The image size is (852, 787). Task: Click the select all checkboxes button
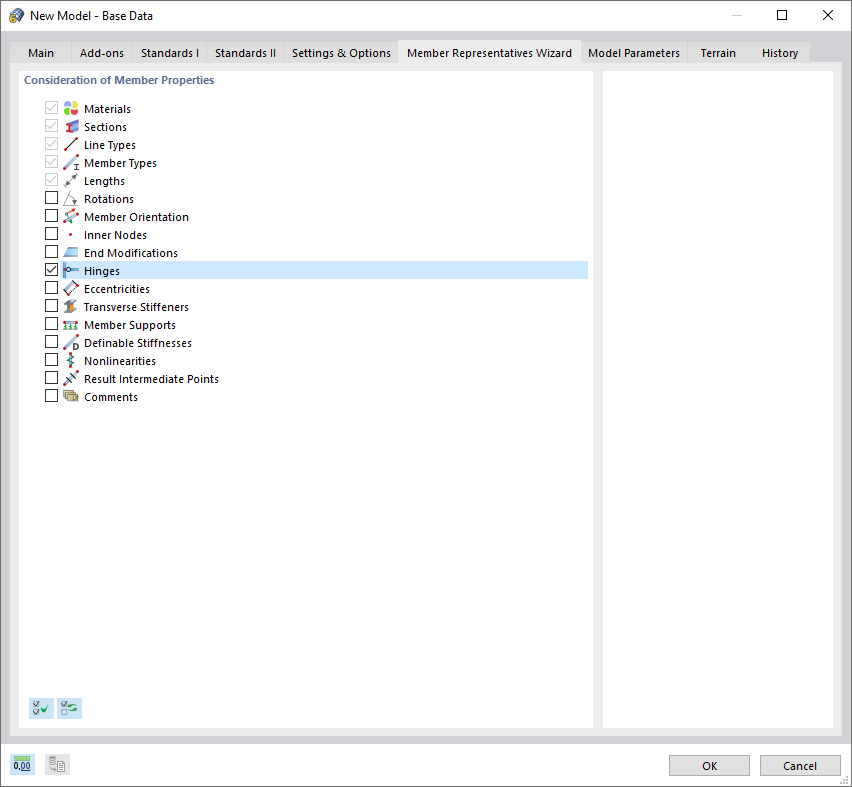coord(41,708)
